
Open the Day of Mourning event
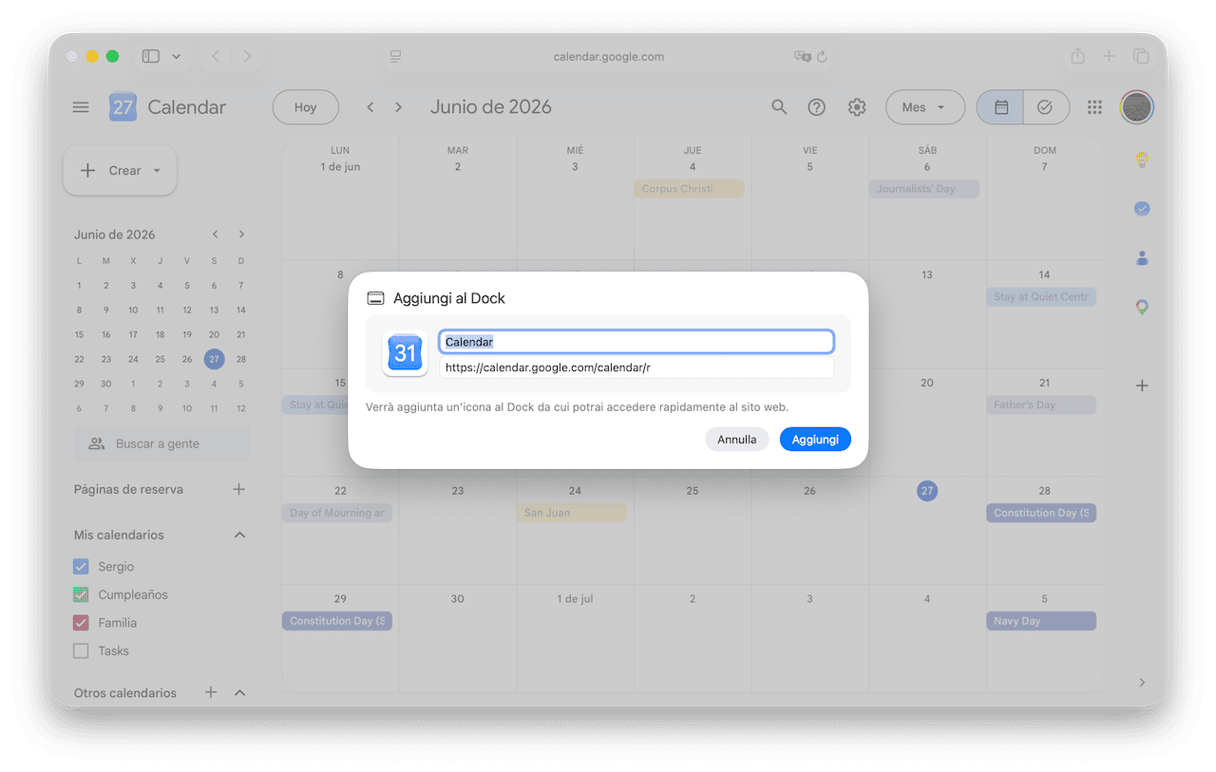(337, 513)
